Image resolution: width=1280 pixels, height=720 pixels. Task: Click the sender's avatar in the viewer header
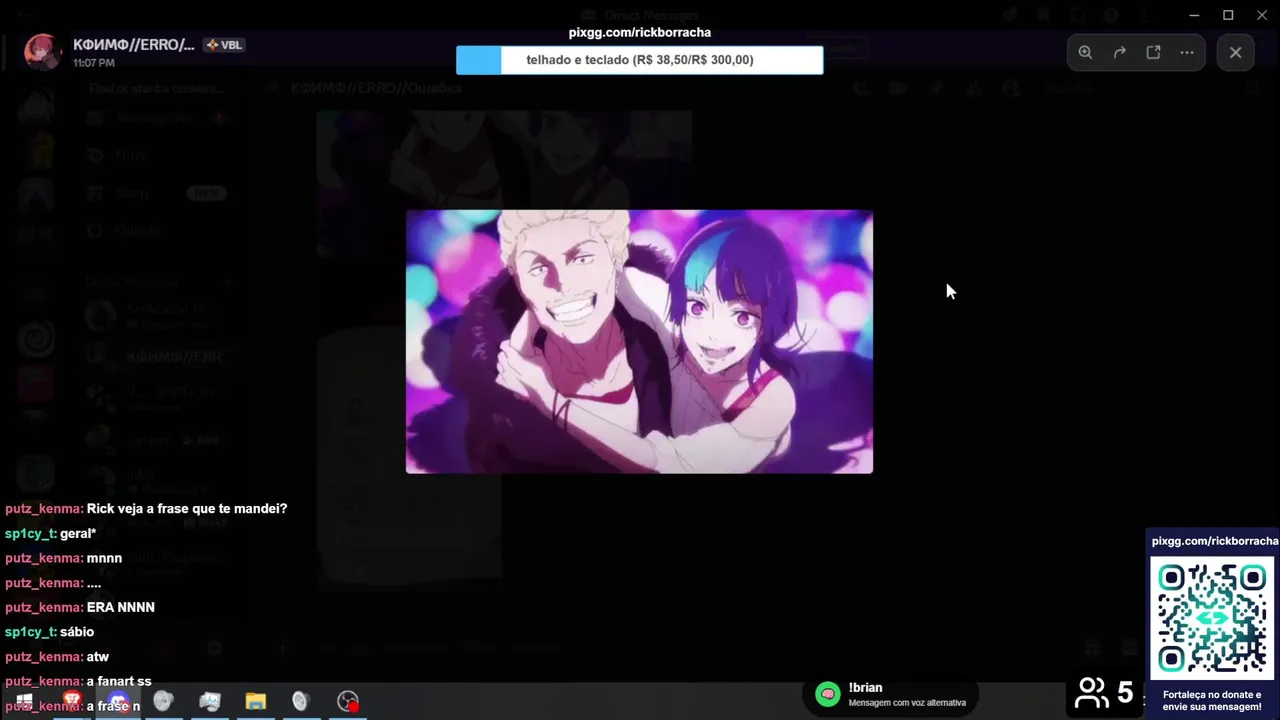(42, 52)
